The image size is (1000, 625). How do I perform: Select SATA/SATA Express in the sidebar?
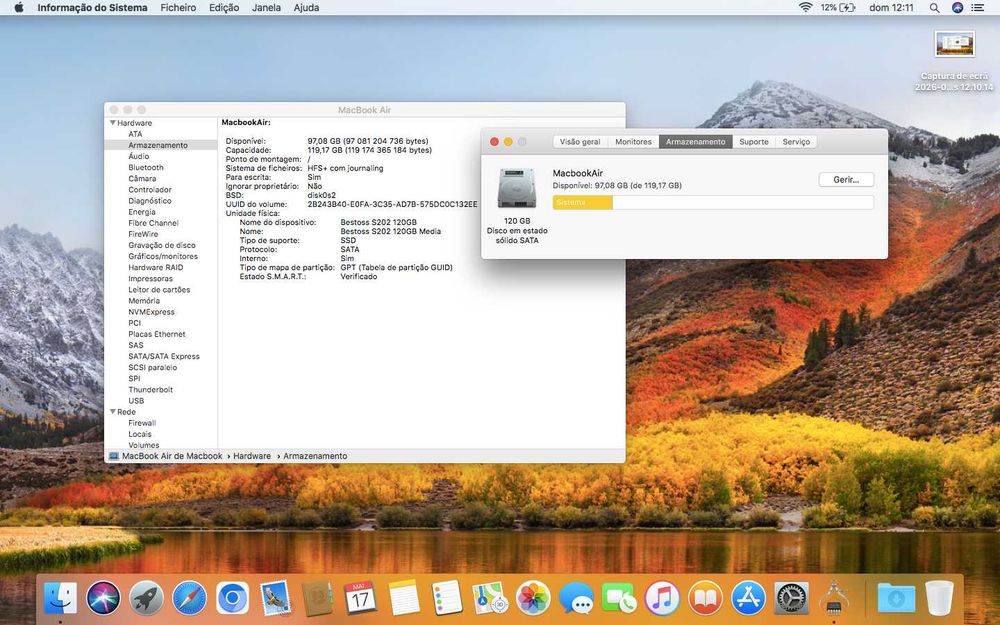164,356
